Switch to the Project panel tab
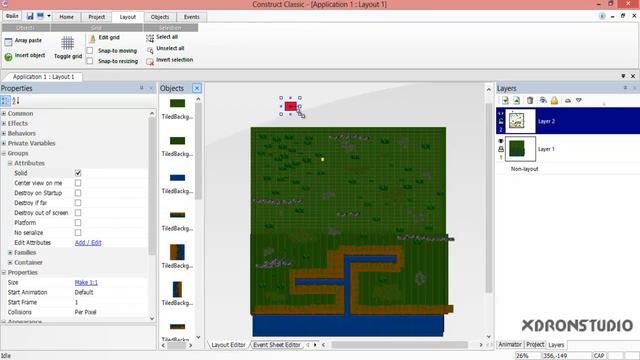The width and height of the screenshot is (640, 360). (535, 344)
